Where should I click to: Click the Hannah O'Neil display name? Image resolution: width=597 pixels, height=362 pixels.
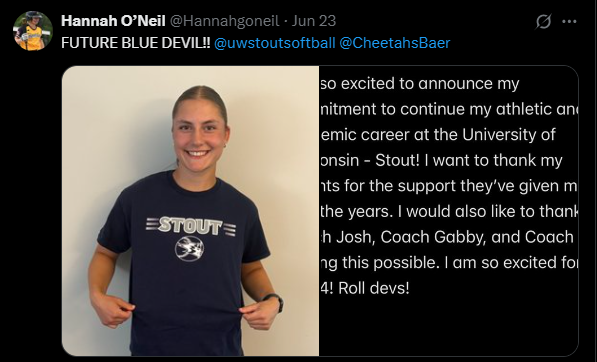tap(113, 21)
